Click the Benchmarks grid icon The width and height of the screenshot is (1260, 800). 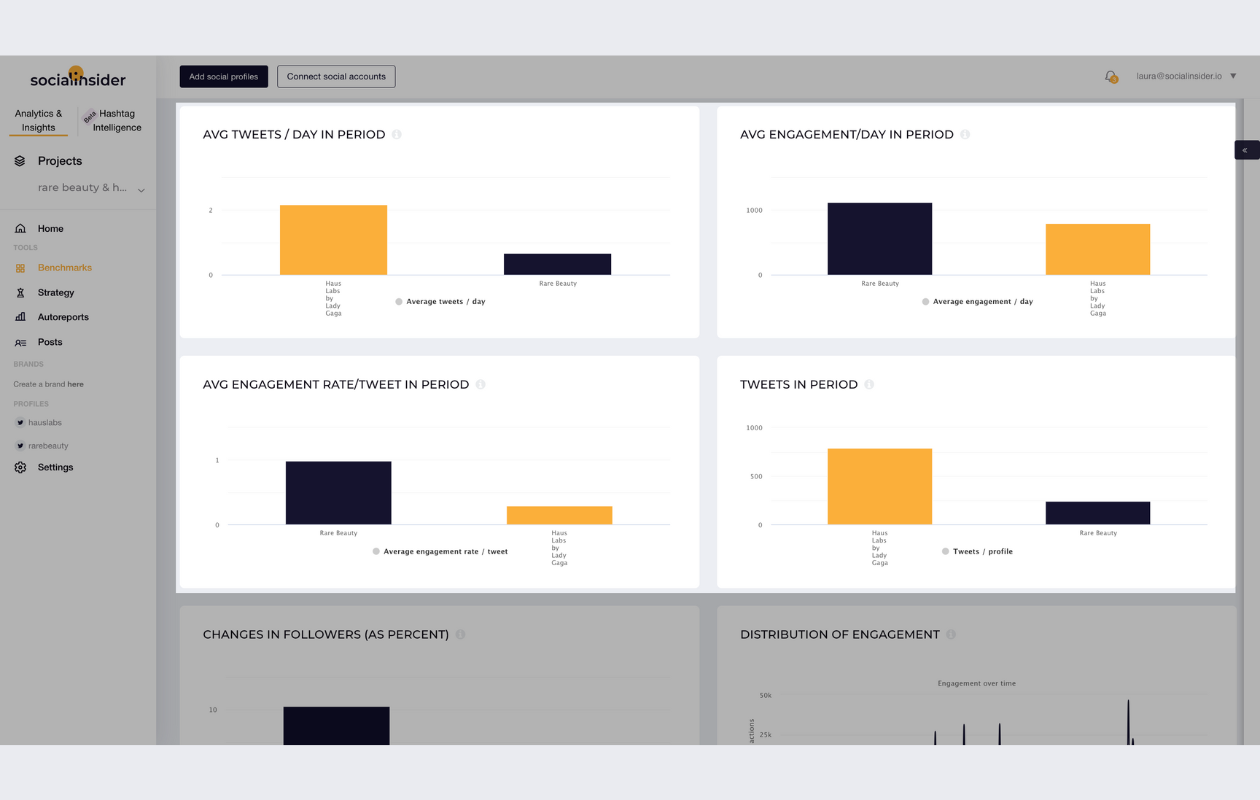20,268
